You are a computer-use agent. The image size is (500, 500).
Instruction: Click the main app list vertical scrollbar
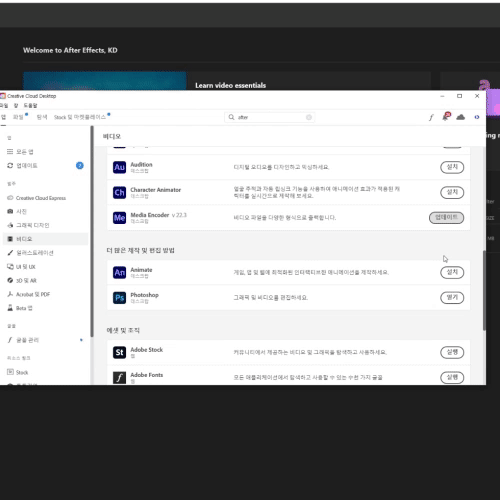click(484, 290)
